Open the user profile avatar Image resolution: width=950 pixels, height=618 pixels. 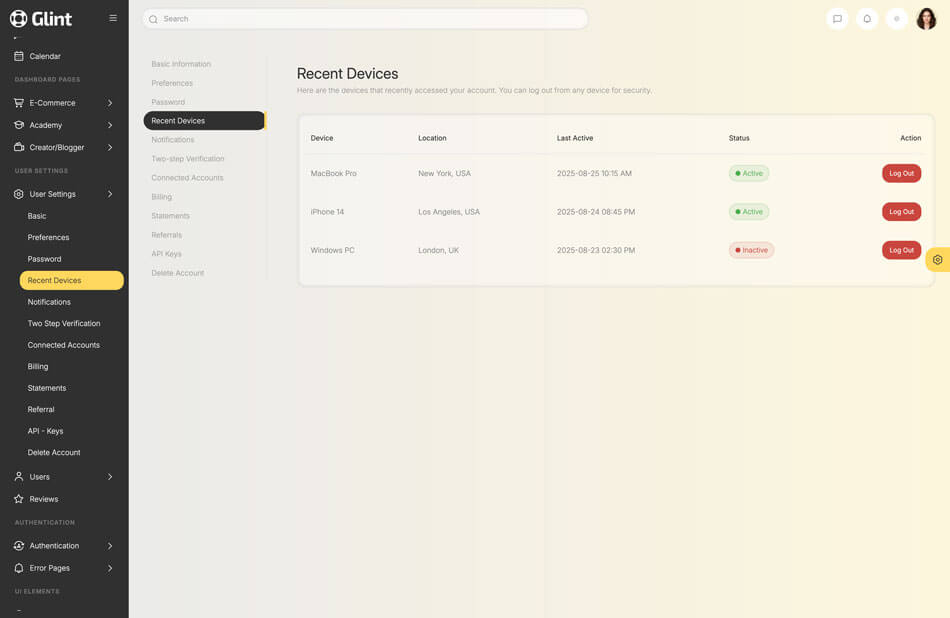click(926, 19)
